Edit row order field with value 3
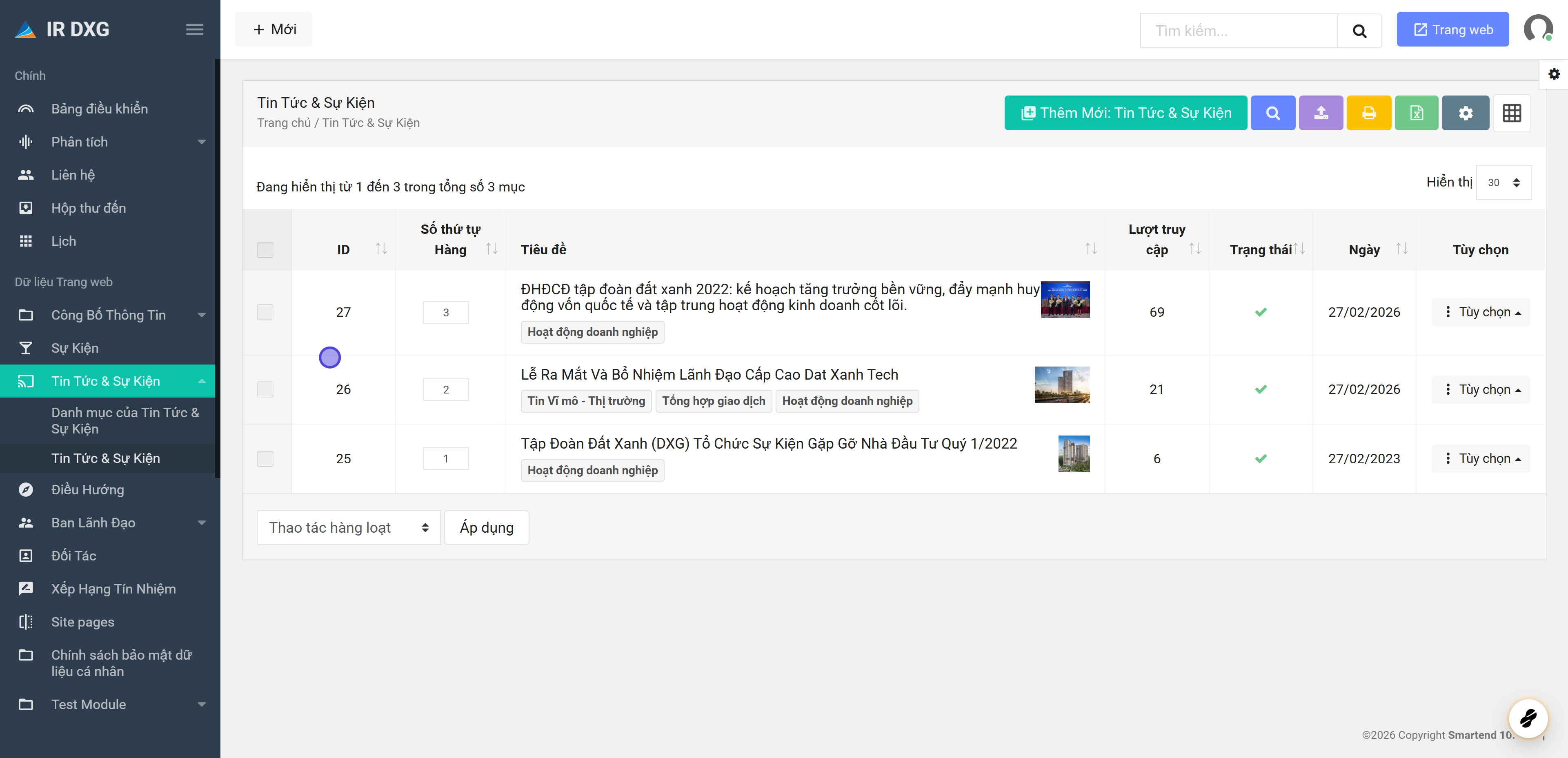Screen dimensions: 1568x758 pos(446,313)
